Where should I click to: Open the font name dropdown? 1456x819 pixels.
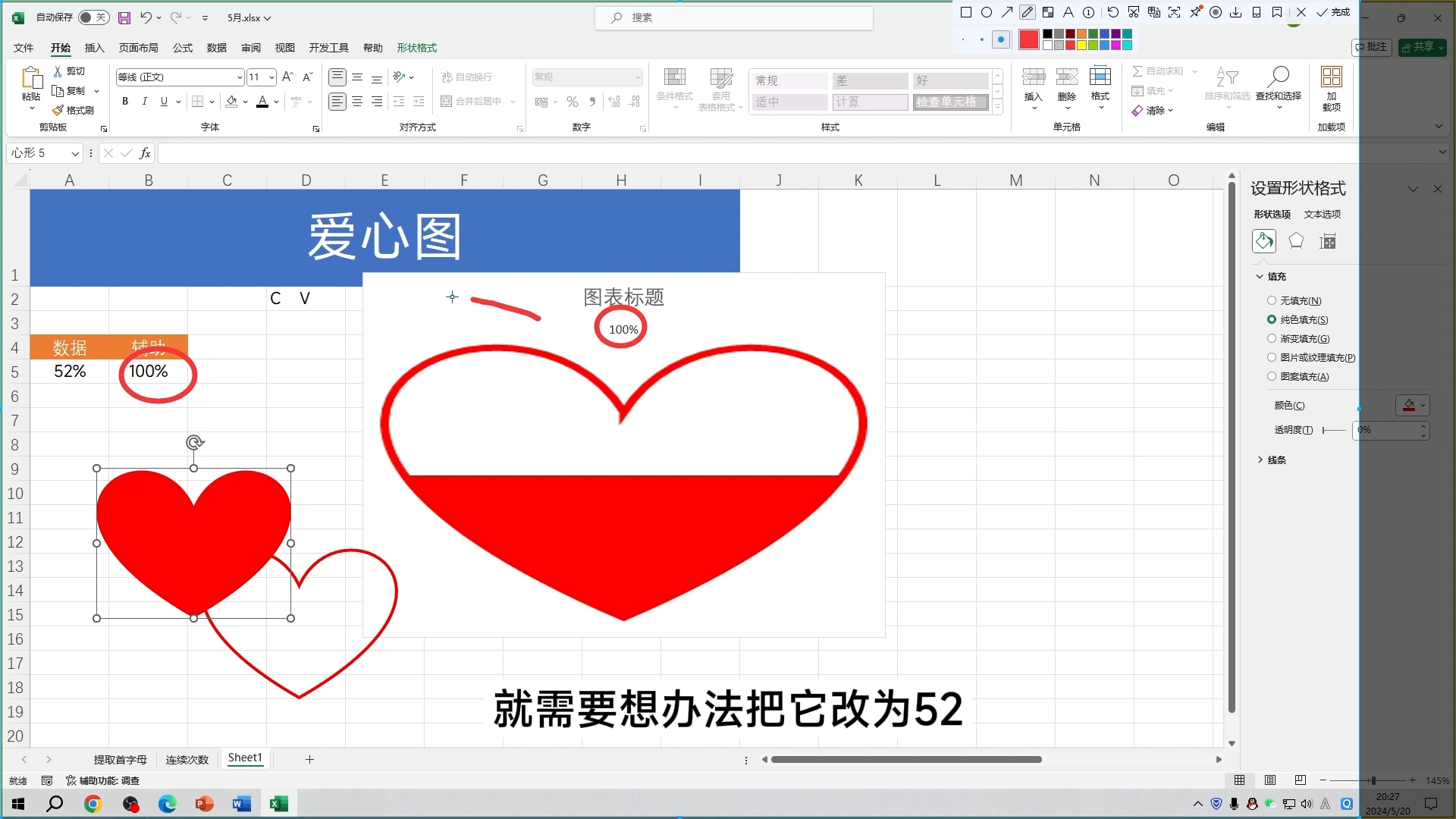pyautogui.click(x=240, y=77)
